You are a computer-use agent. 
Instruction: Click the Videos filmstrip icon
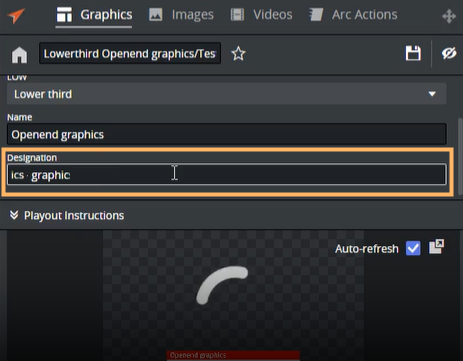click(x=237, y=15)
